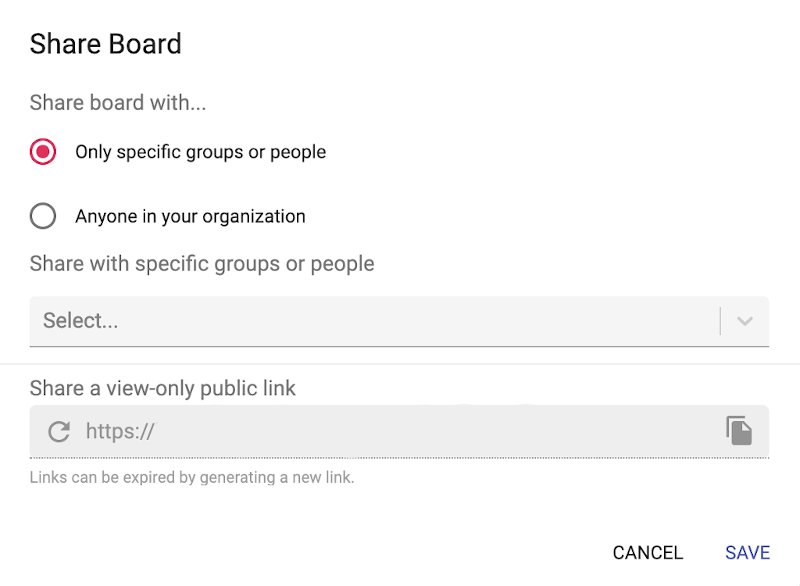
Task: Click the page copy icon at right
Action: click(x=740, y=430)
